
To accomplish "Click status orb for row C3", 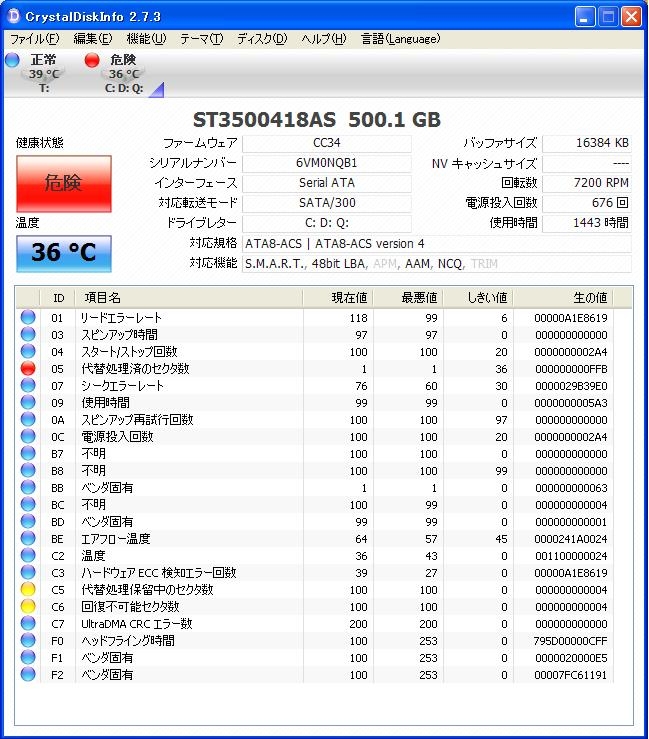I will click(28, 572).
